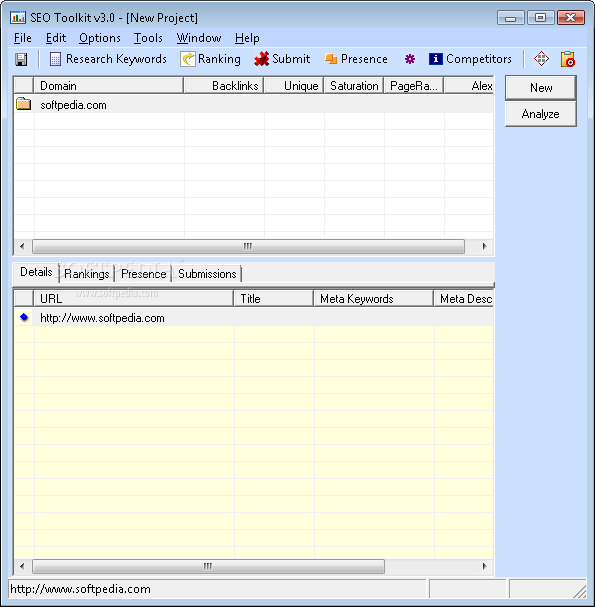This screenshot has height=607, width=595.
Task: Click right arrow of domain list scrollbar
Action: (x=484, y=246)
